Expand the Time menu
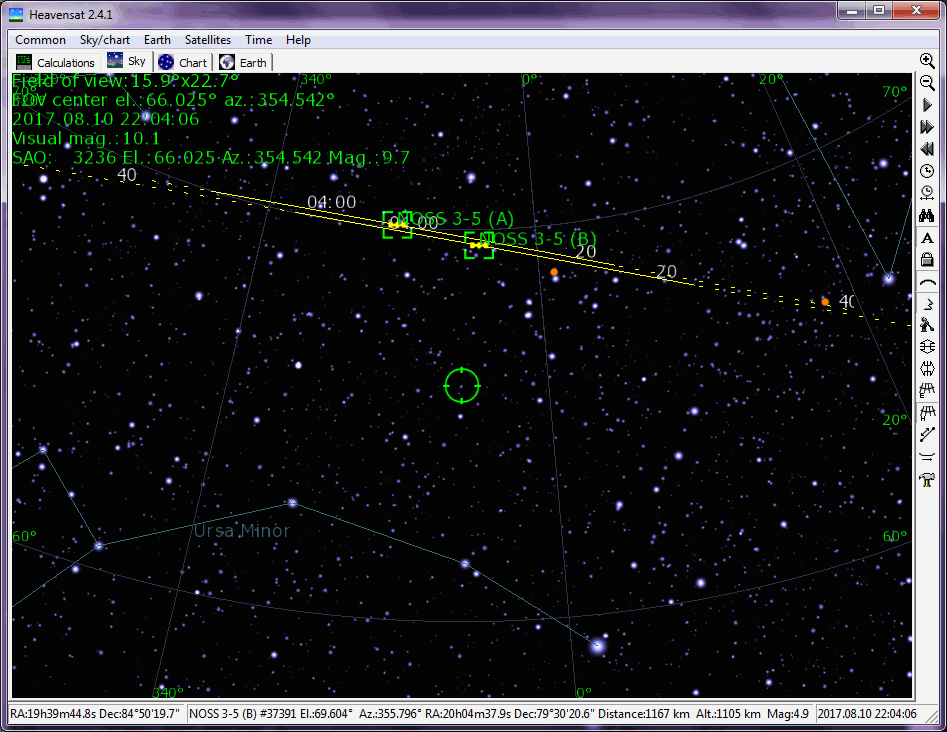This screenshot has width=947, height=732. point(258,40)
